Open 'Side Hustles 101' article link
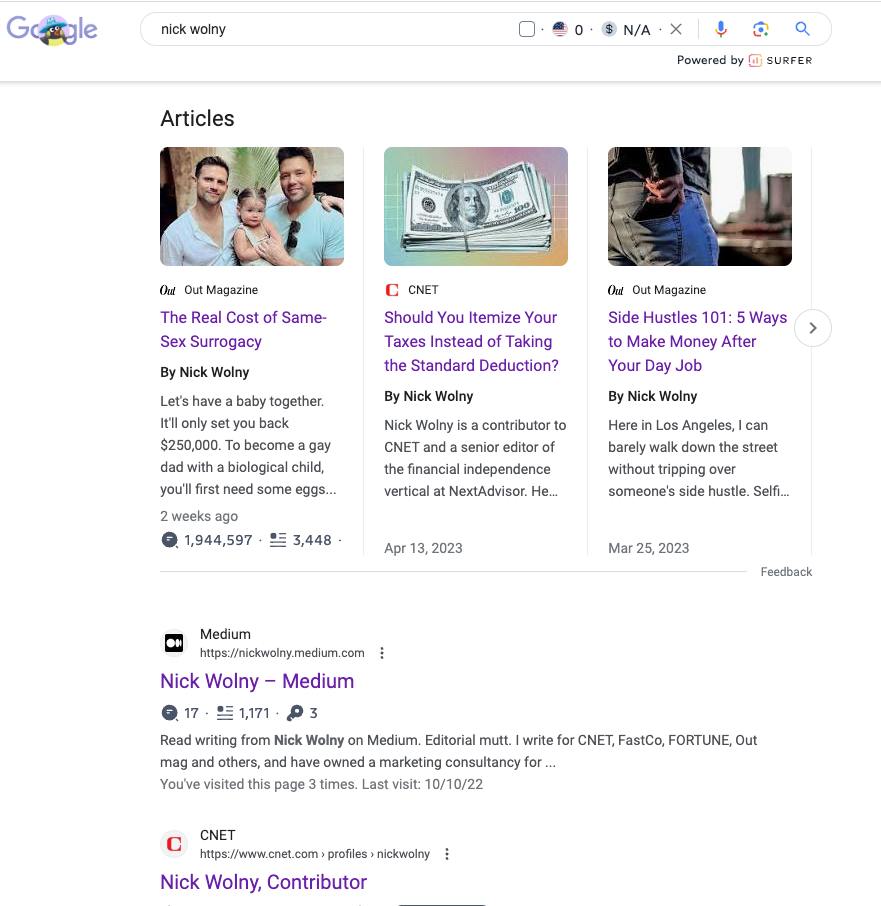Image resolution: width=881 pixels, height=906 pixels. tap(697, 341)
